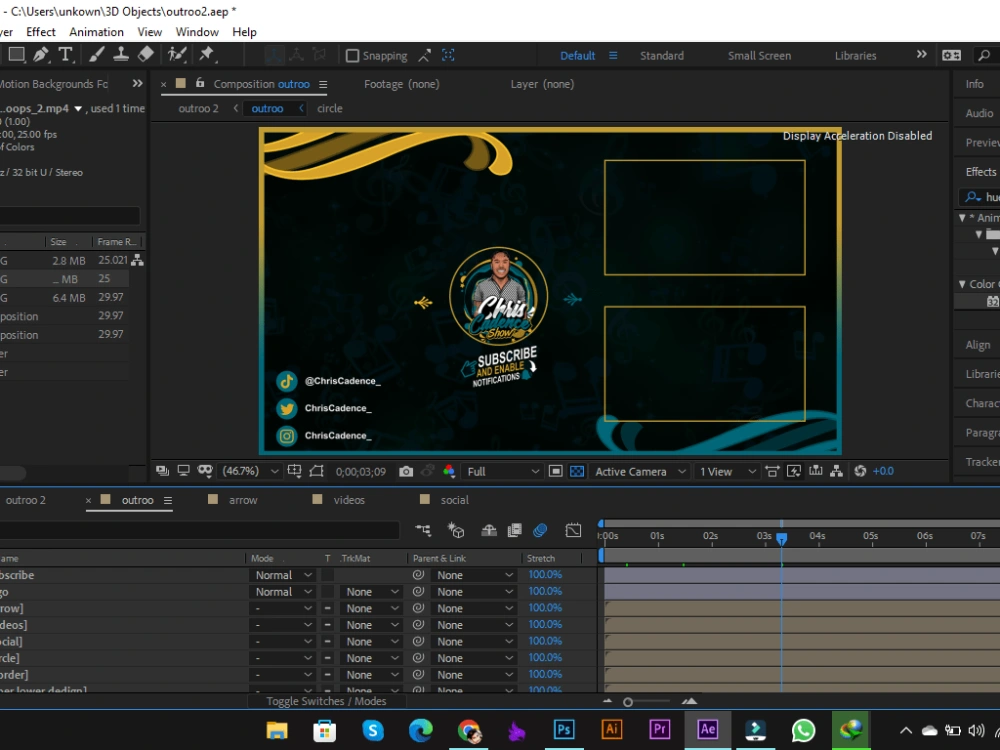Open the Animation menu
Image resolution: width=1000 pixels, height=750 pixels.
[97, 31]
